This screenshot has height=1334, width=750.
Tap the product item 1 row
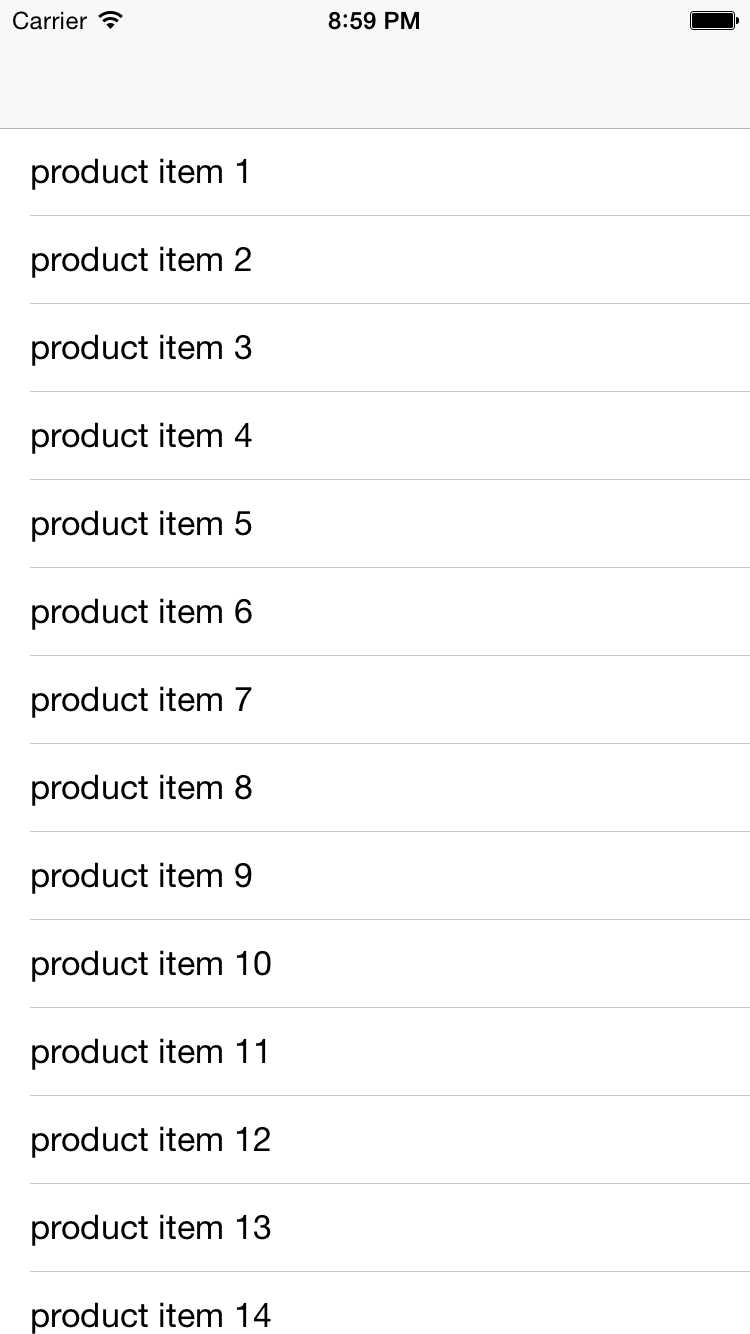pyautogui.click(x=140, y=172)
